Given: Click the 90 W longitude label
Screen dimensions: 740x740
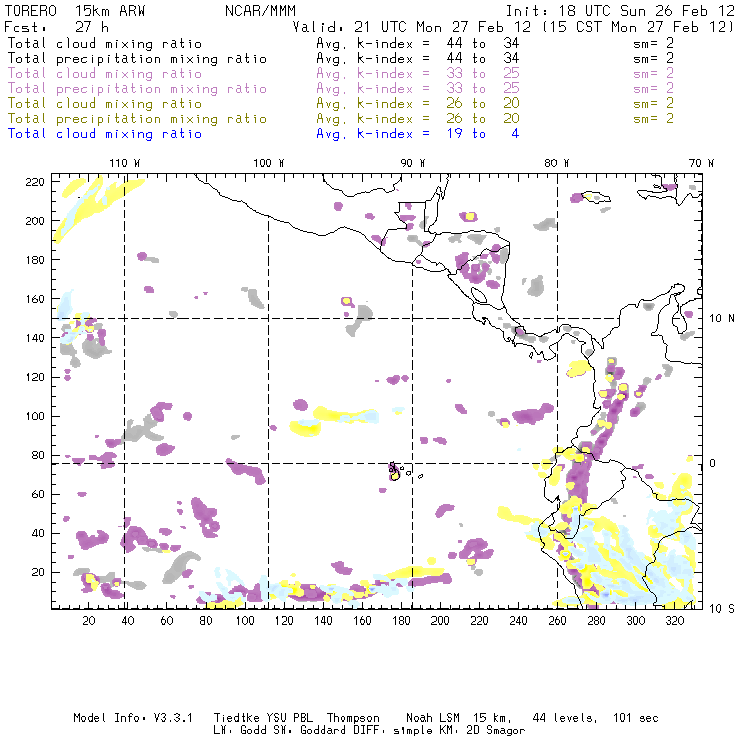Looking at the screenshot, I should pyautogui.click(x=412, y=162).
